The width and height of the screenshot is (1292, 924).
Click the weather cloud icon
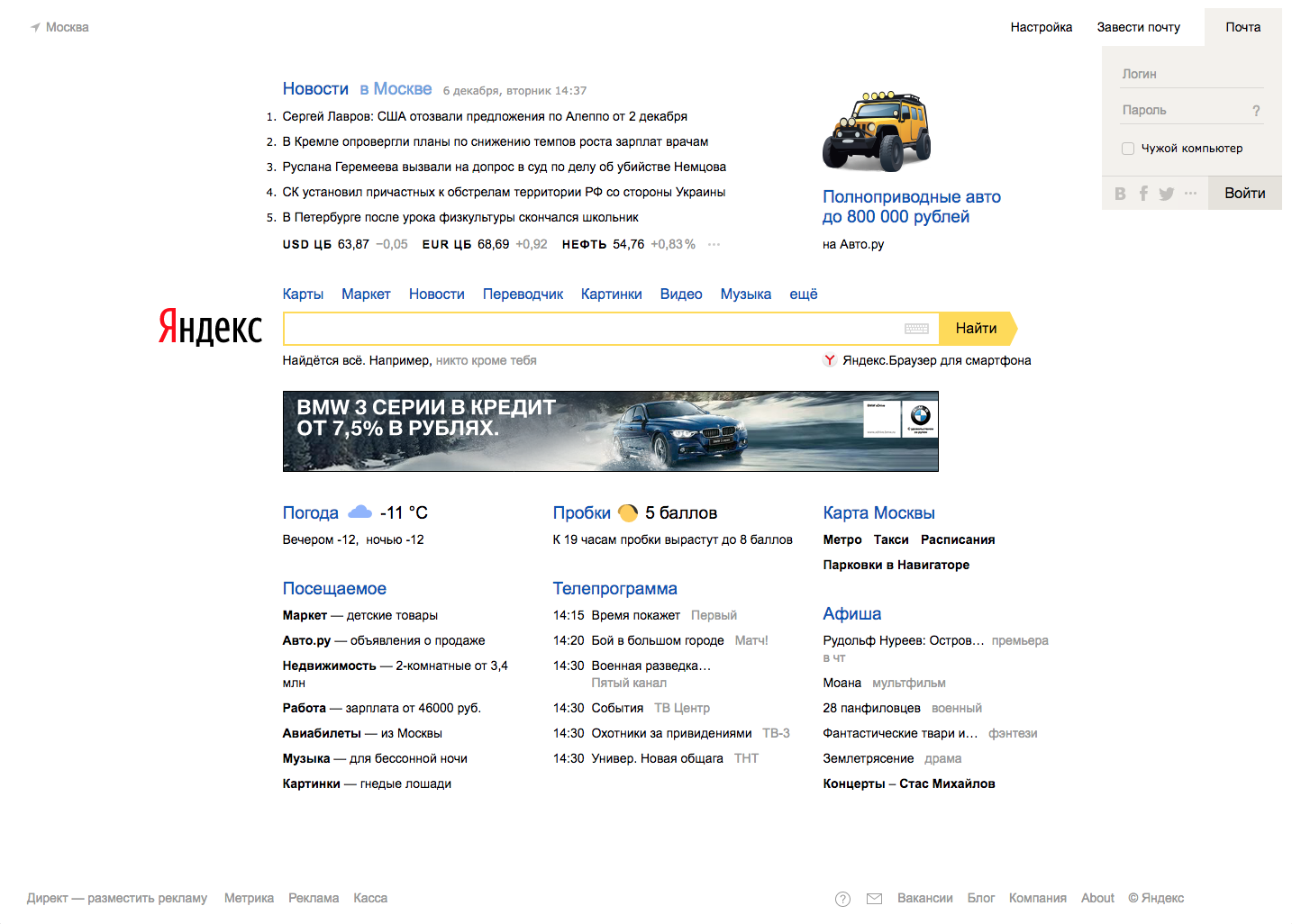click(x=359, y=512)
